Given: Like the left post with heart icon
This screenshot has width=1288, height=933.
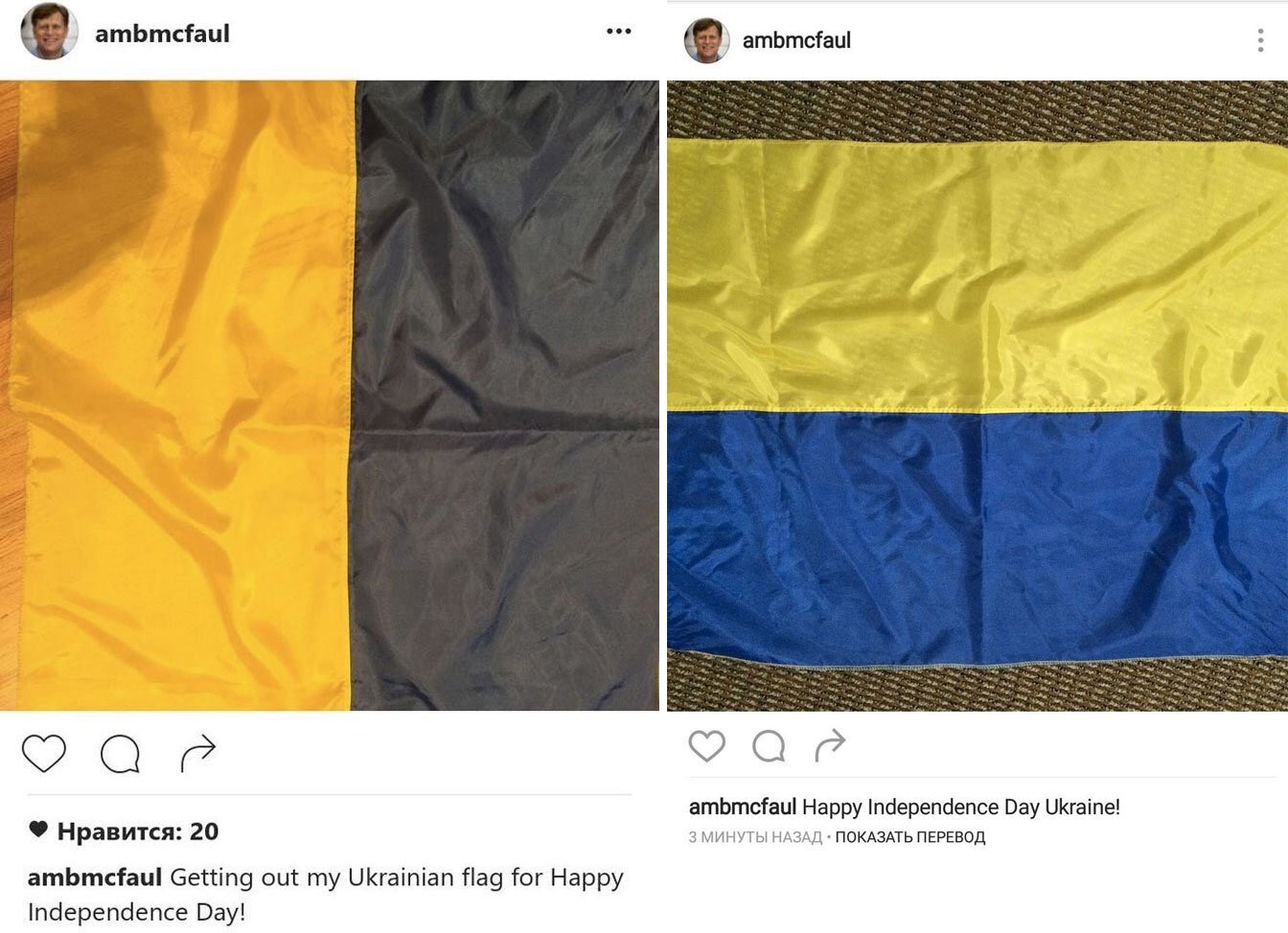Looking at the screenshot, I should (44, 754).
